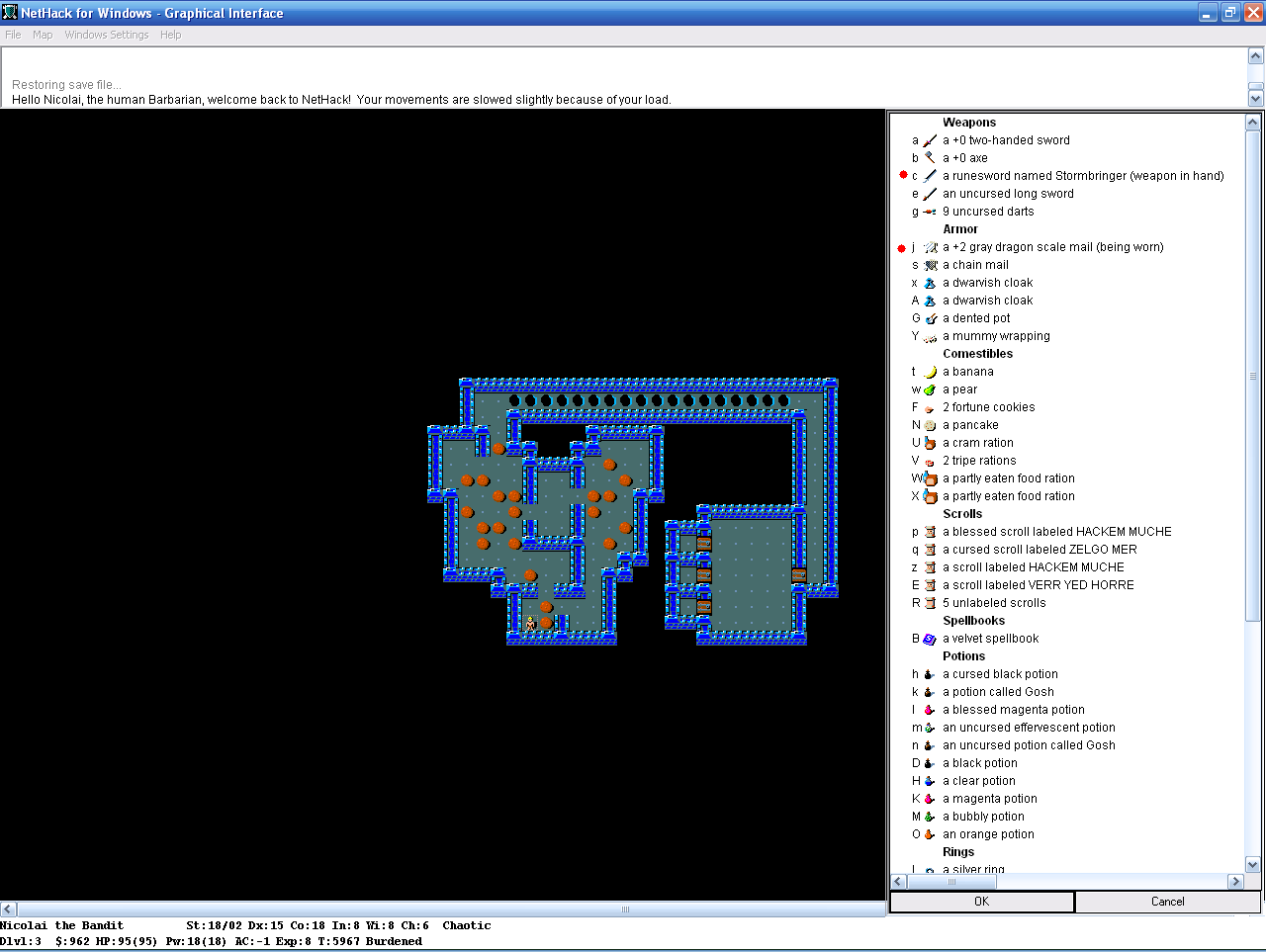Screen dimensions: 1266x952
Task: Click the dwarvish cloak icon in row A
Action: (930, 301)
